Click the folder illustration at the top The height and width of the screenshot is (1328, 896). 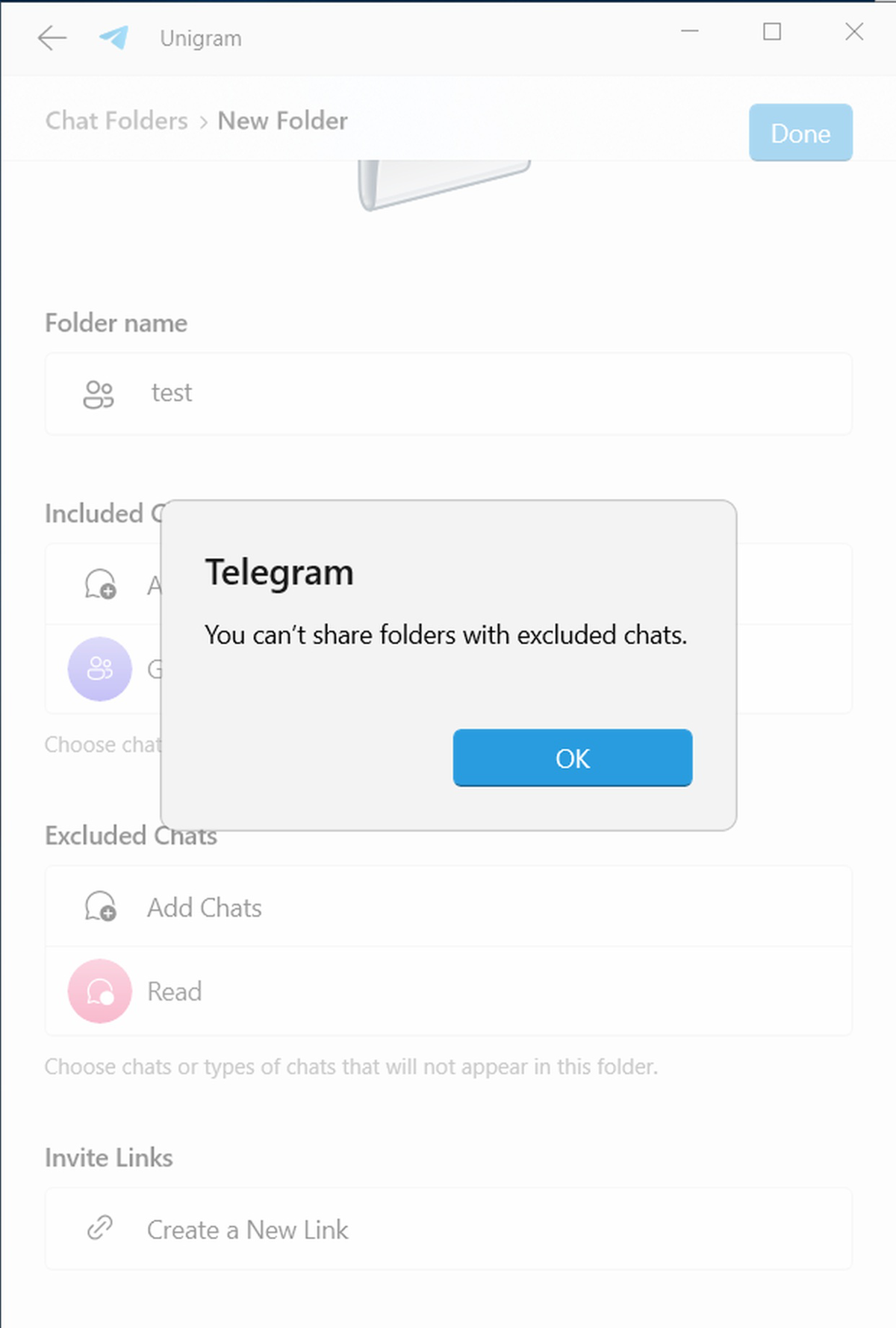click(444, 184)
